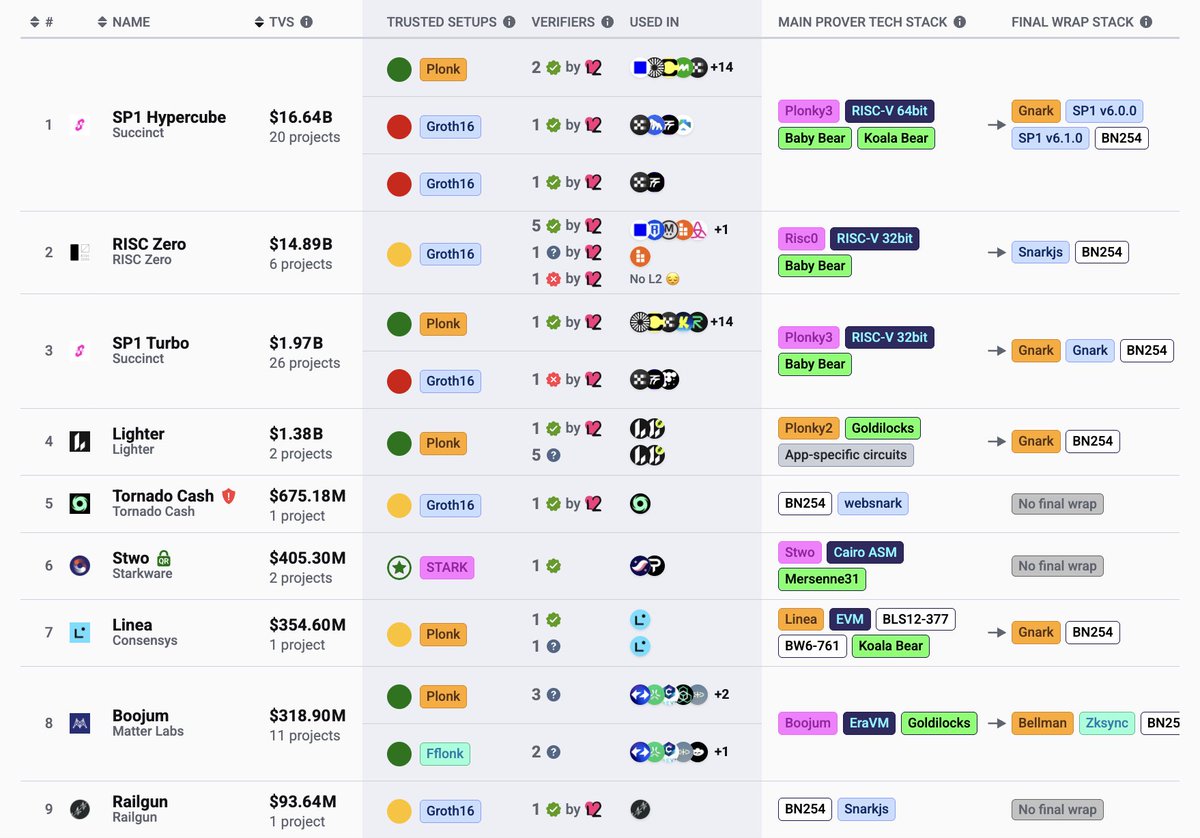Click the BLS12-377 badge in Linea row

(915, 619)
